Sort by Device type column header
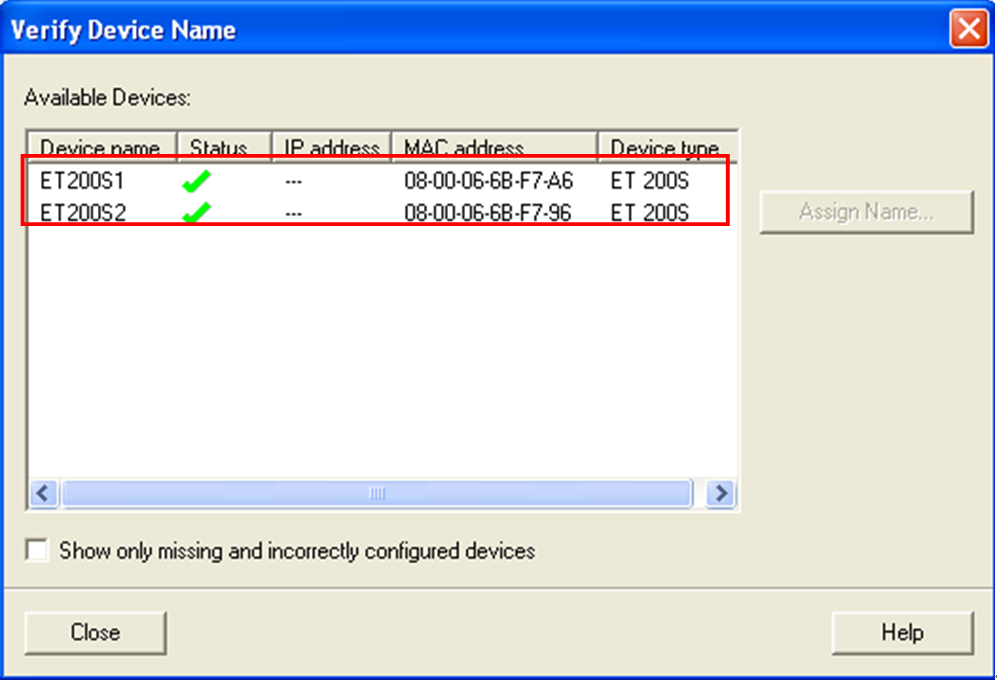The width and height of the screenshot is (997, 682). [668, 147]
